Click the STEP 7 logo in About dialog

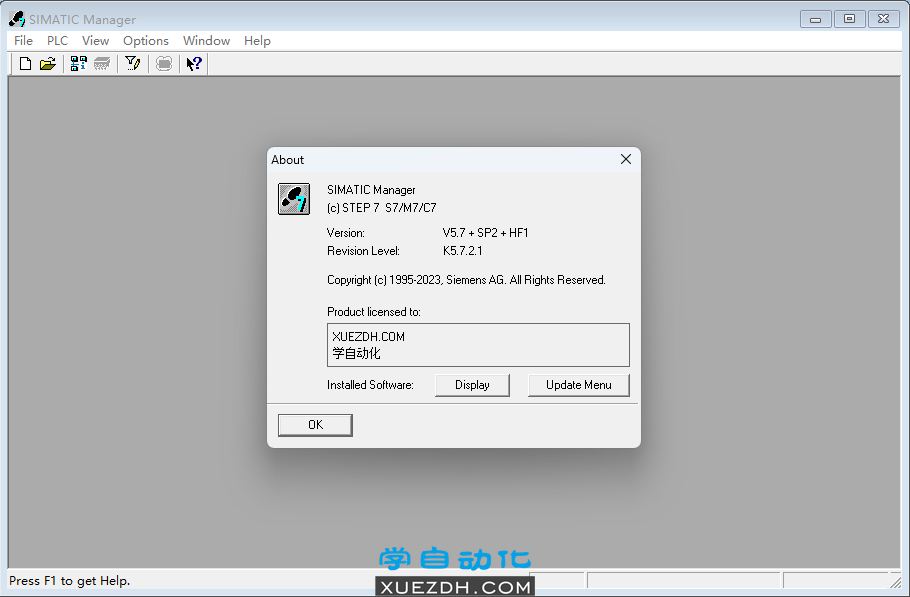click(294, 199)
